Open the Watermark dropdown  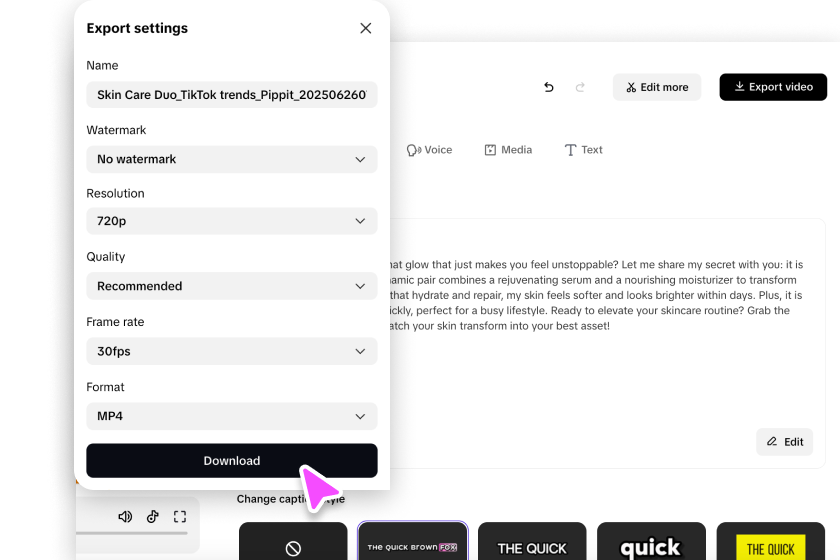click(x=232, y=159)
